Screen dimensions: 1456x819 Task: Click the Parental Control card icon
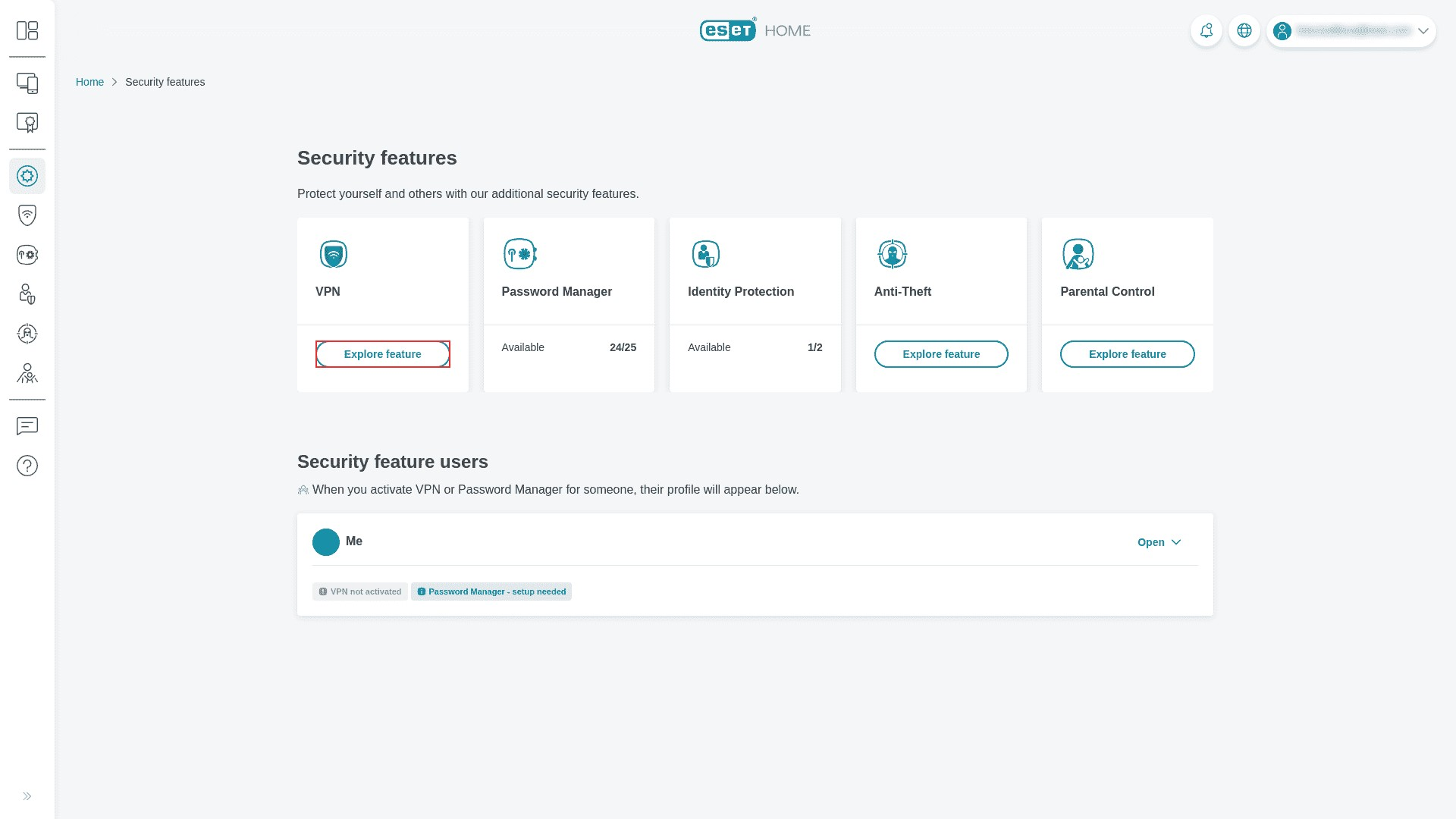pos(1078,254)
